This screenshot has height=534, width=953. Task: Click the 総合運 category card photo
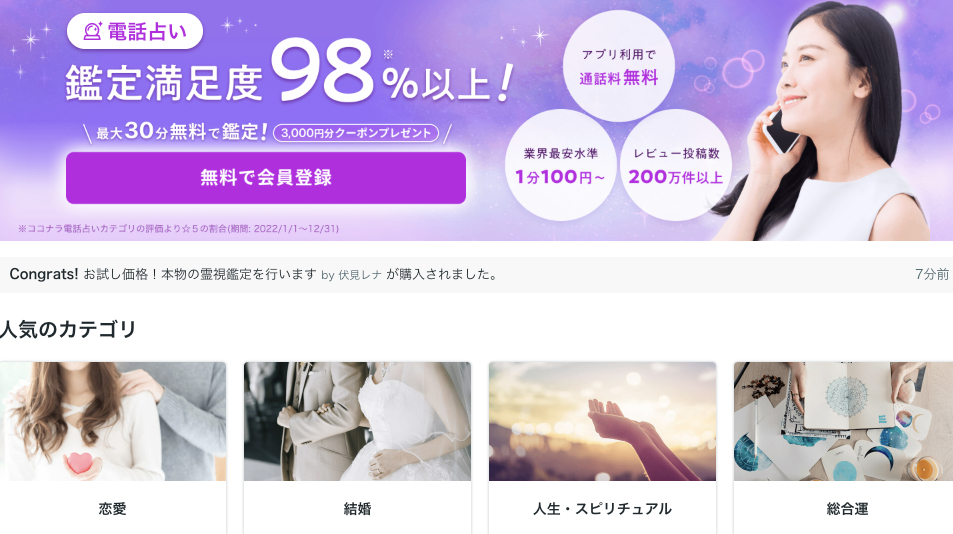coord(844,422)
